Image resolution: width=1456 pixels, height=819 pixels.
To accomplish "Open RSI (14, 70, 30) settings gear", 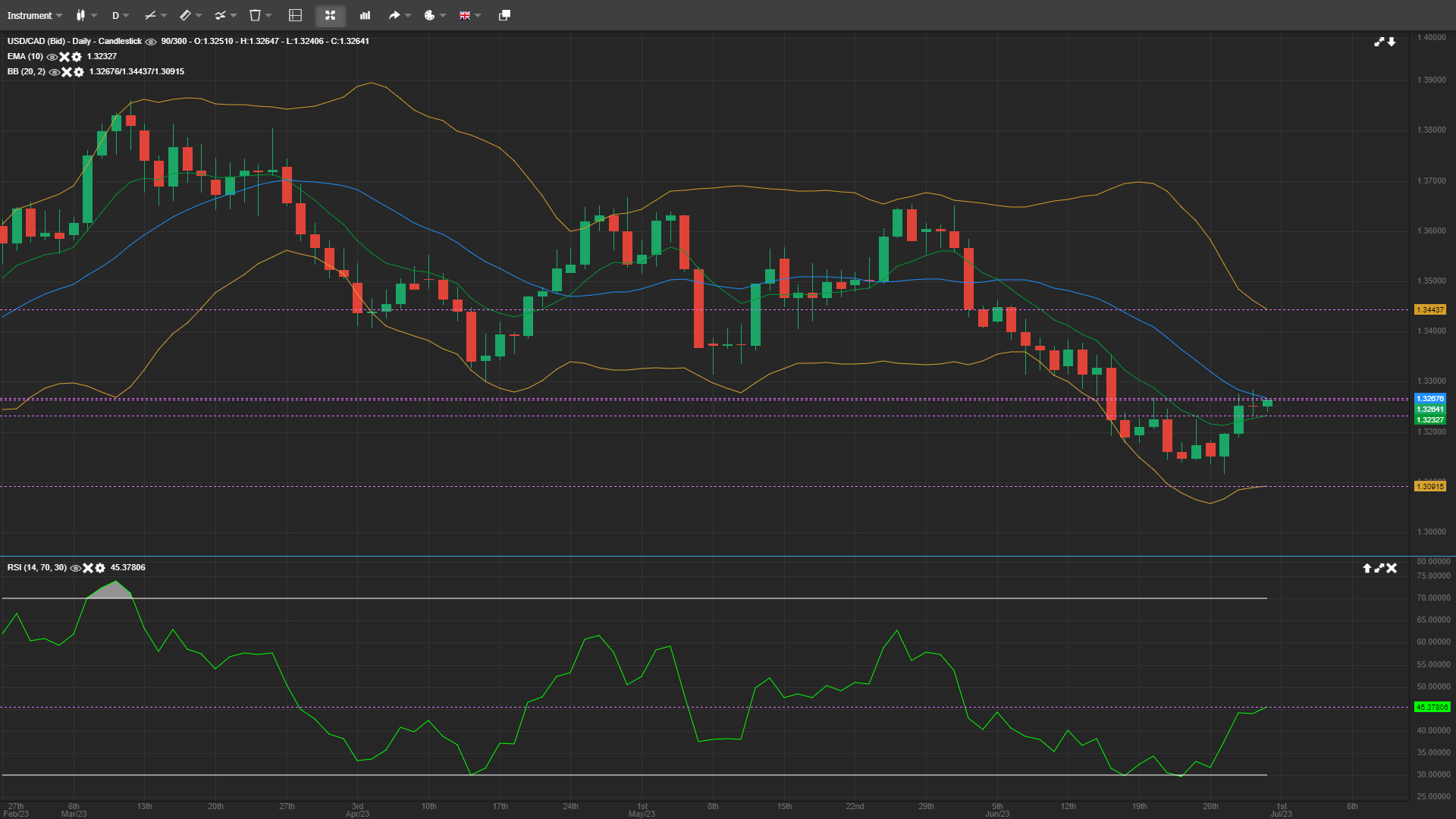I will (100, 568).
